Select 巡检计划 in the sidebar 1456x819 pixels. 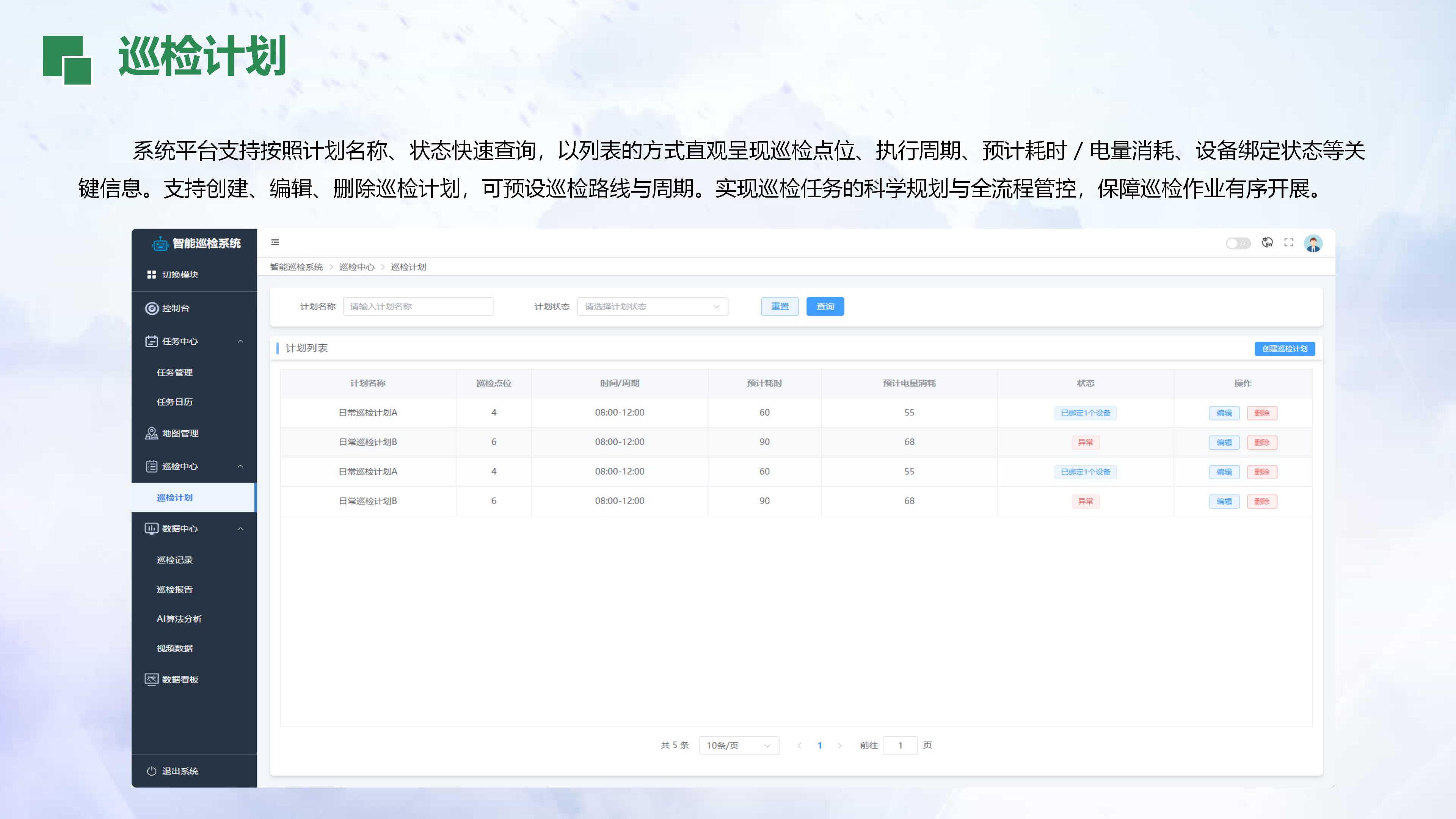pos(194,497)
